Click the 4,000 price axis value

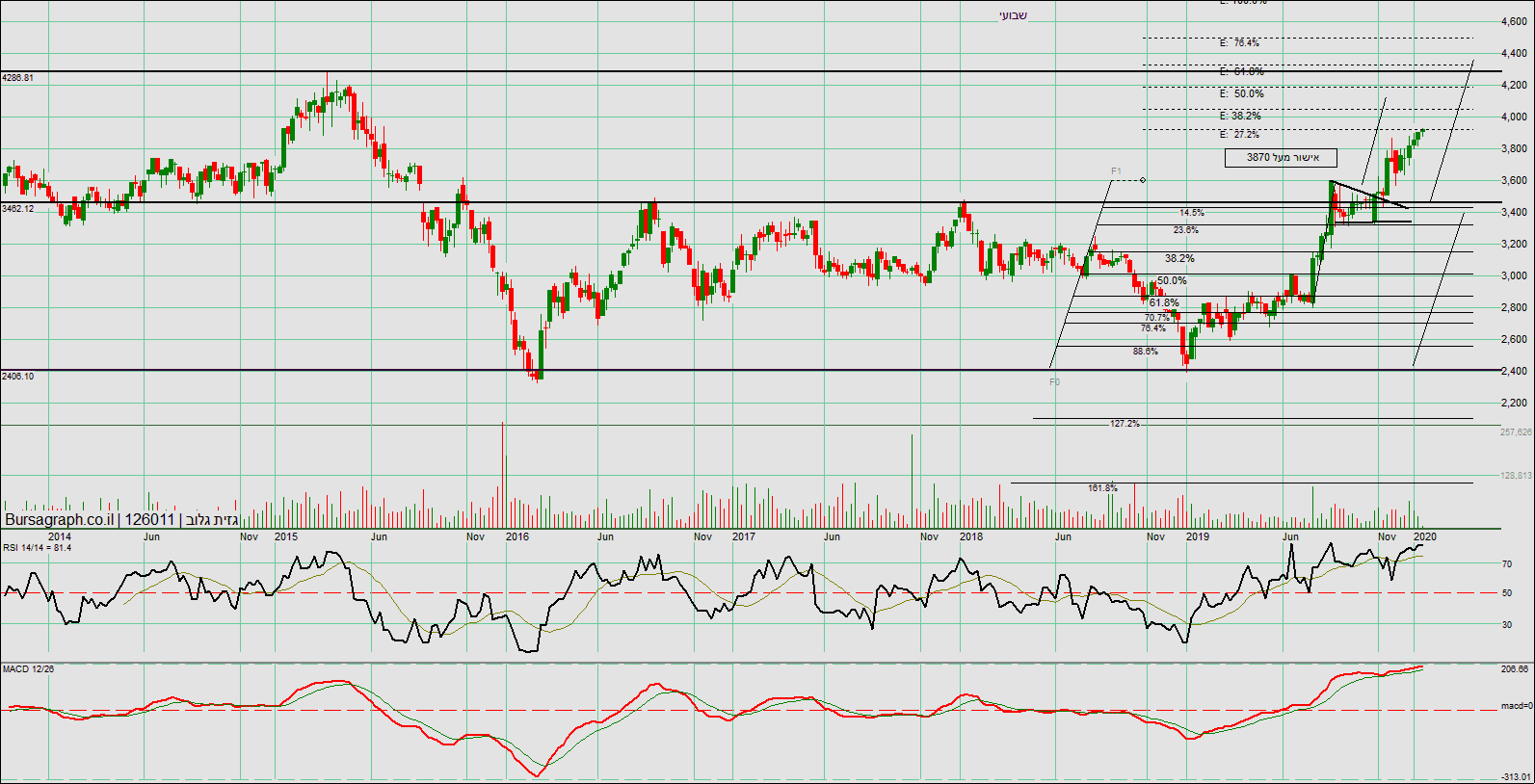tap(1514, 117)
